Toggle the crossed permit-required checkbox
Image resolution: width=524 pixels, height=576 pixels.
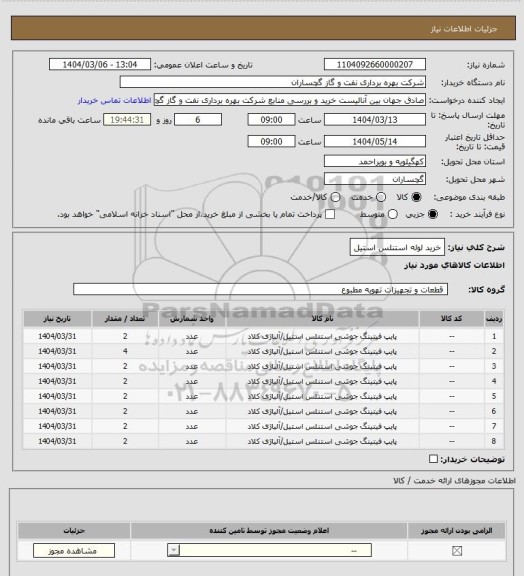(x=457, y=551)
